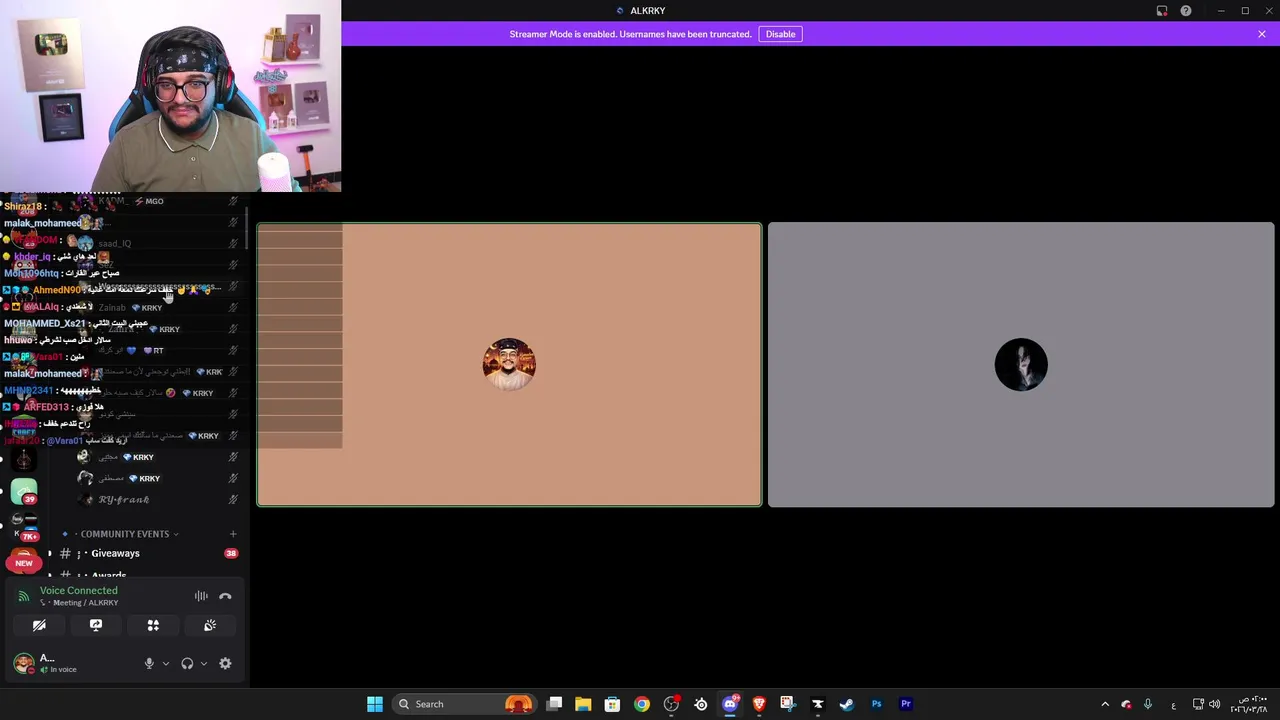This screenshot has width=1280, height=720.
Task: Click red recording icon in system tray
Action: pyautogui.click(x=1127, y=704)
